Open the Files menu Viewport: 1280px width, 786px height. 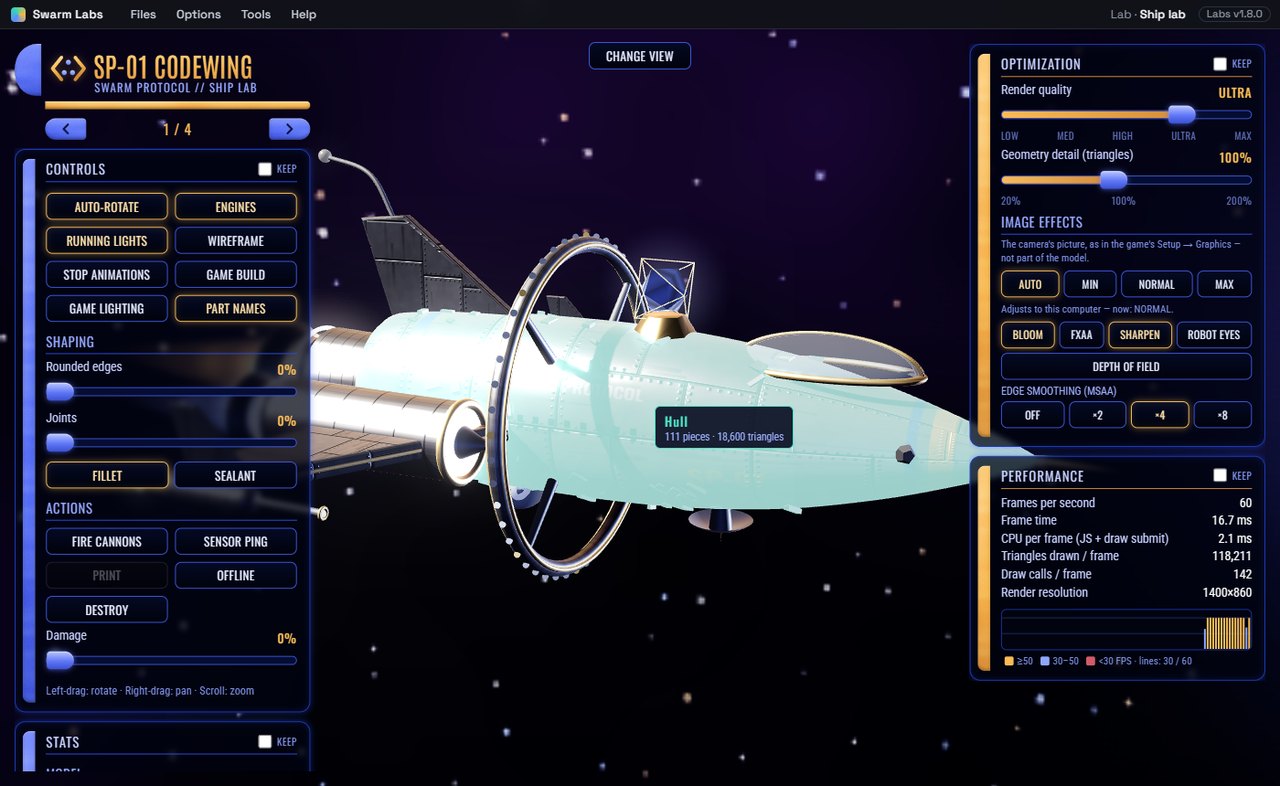[x=143, y=14]
